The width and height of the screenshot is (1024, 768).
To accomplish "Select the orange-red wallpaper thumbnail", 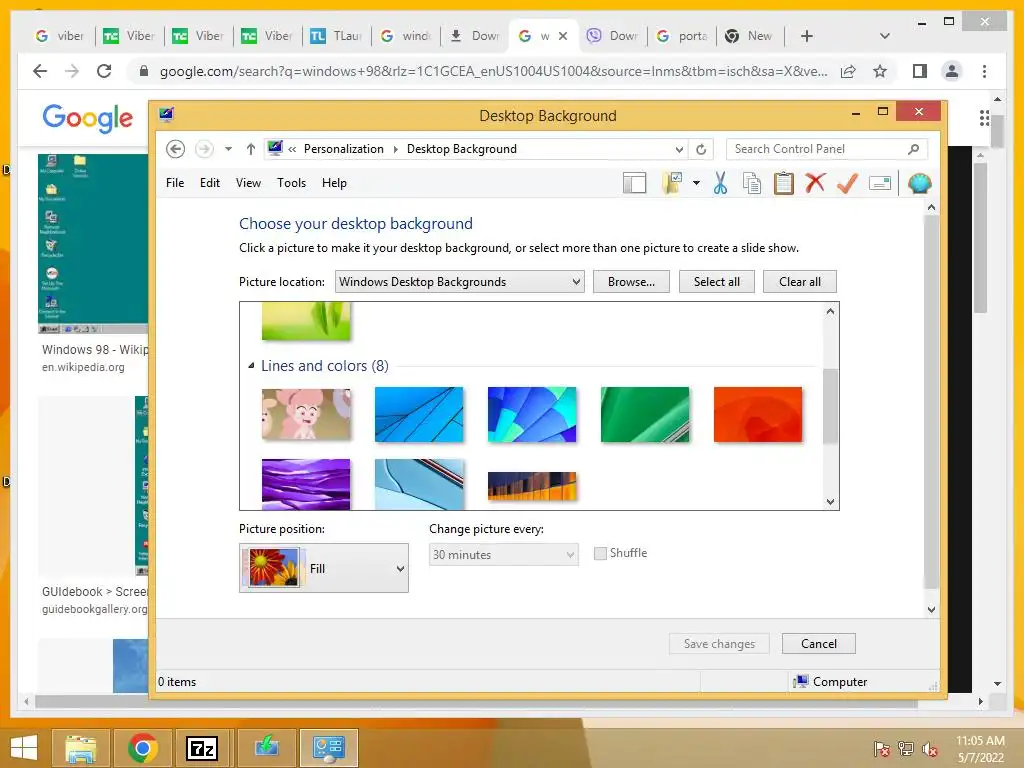I will [x=758, y=414].
